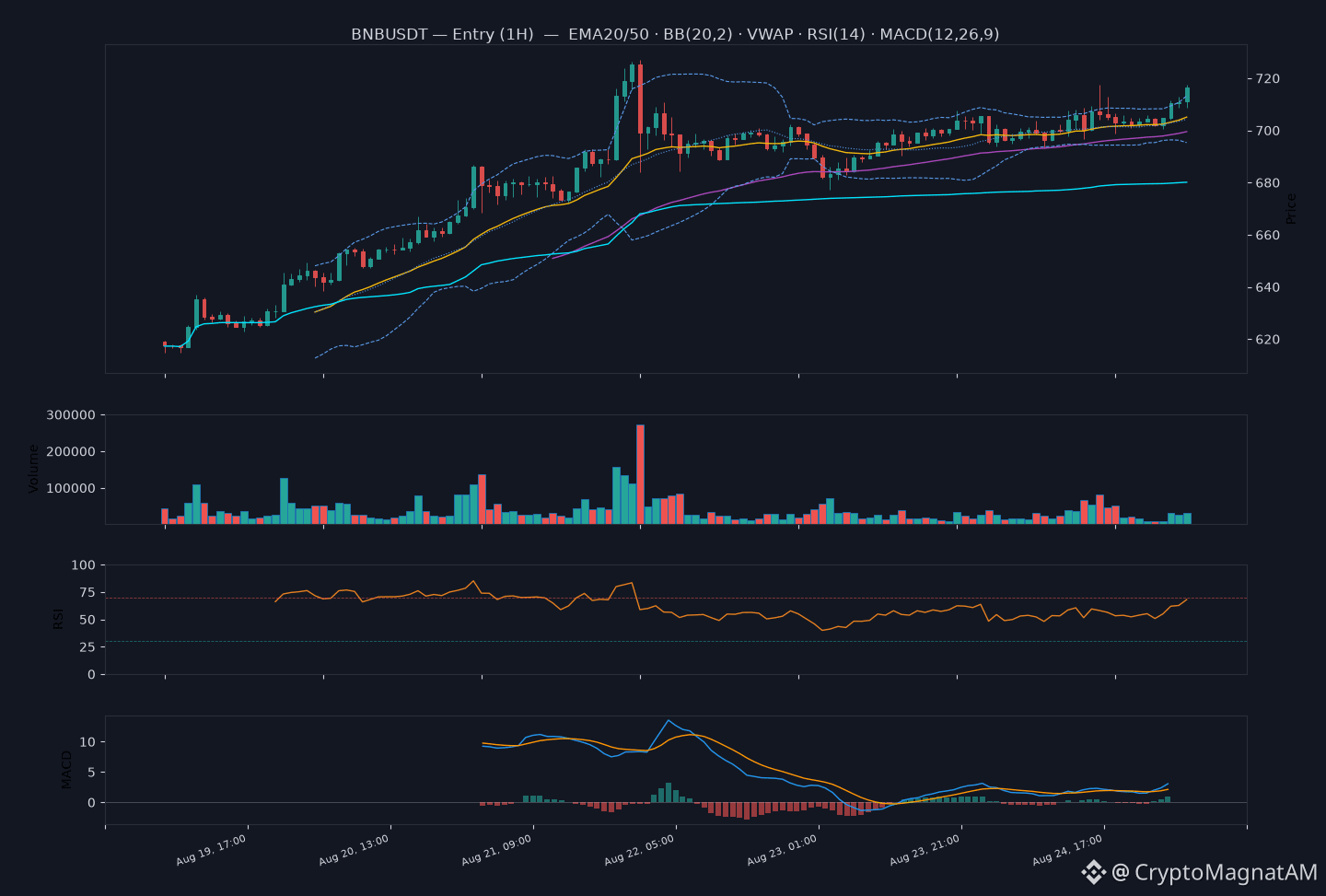Screen dimensions: 1326x896
Task: Click the 620 price axis label
Action: point(1268,340)
